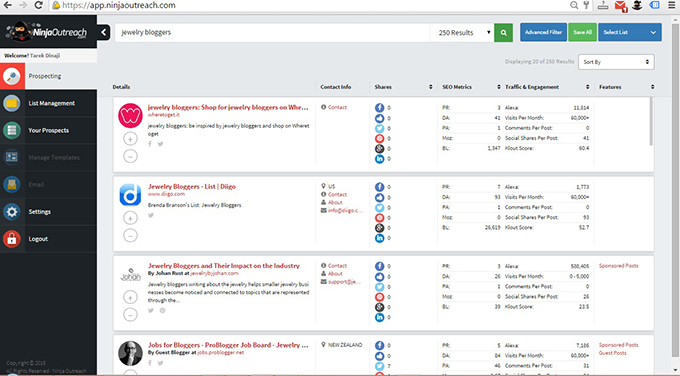Image resolution: width=680 pixels, height=376 pixels.
Task: Remove the Johan result with minus button
Action: [x=130, y=314]
